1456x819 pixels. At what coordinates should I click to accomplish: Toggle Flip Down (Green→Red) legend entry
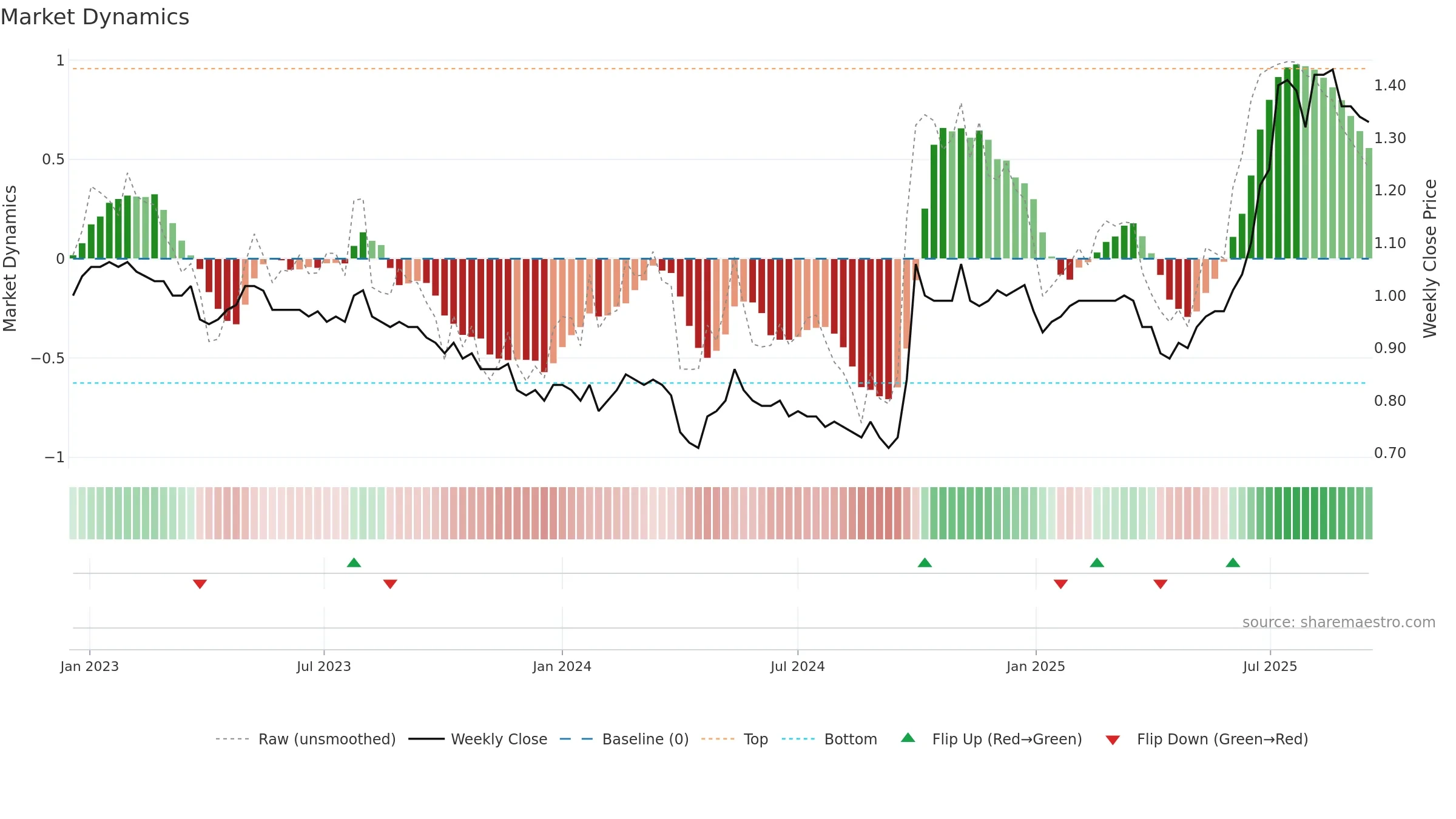click(x=1207, y=739)
